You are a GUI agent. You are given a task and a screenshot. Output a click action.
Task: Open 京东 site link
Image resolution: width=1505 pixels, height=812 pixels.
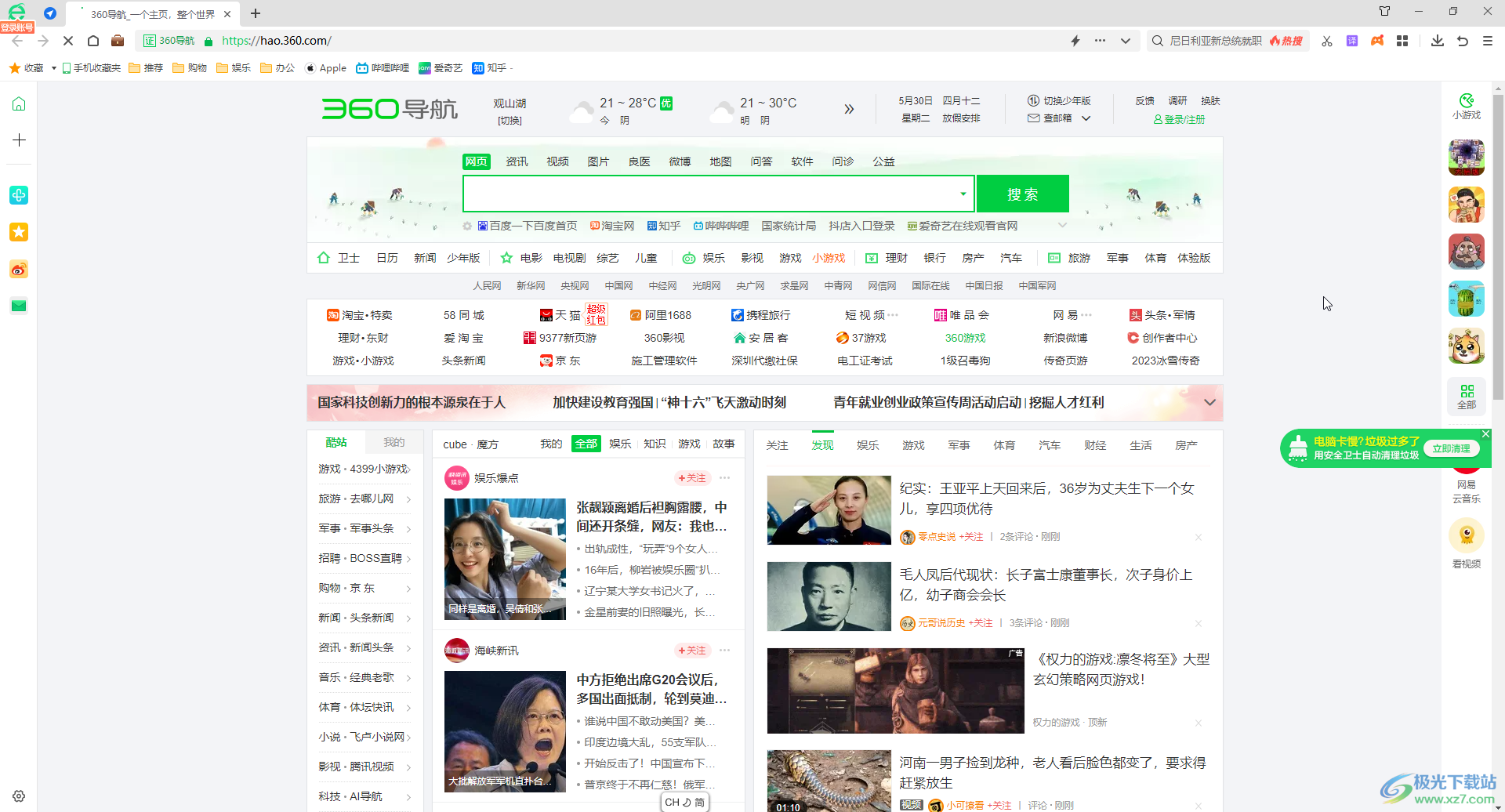(x=560, y=361)
